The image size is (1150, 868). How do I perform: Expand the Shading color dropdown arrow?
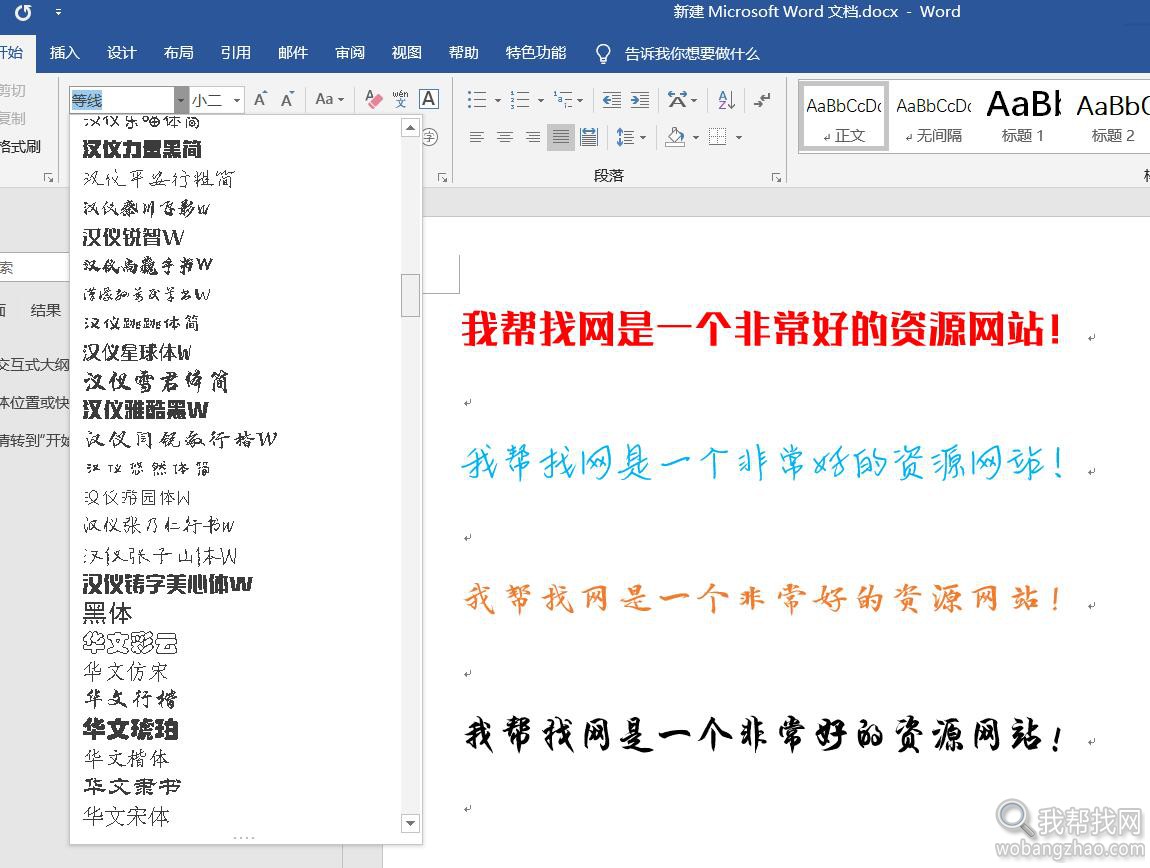(695, 137)
